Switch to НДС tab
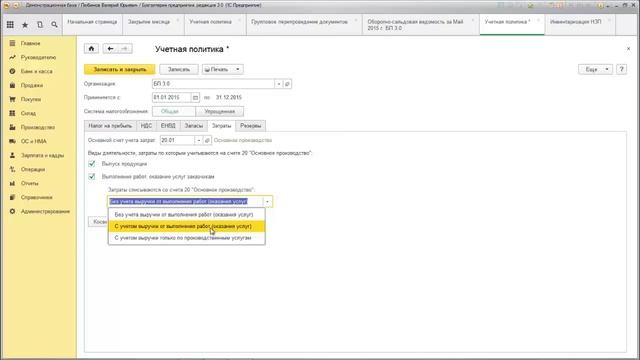Screen dimensions: 640x360 [146, 126]
